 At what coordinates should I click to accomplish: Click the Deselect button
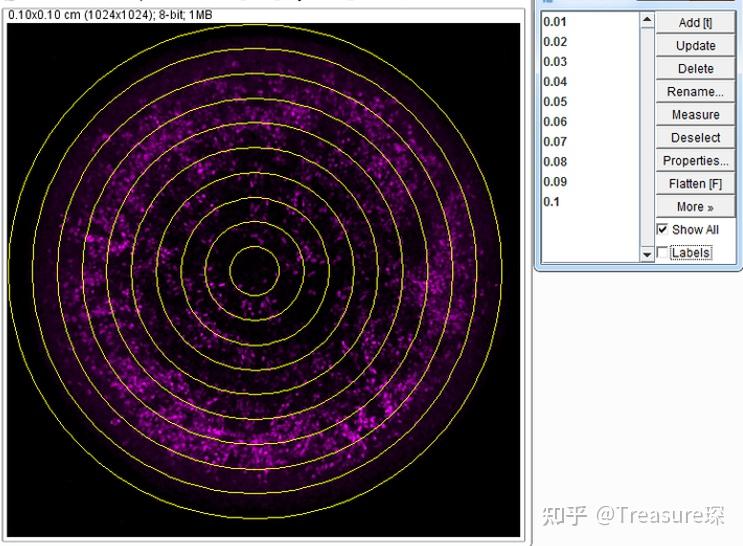pyautogui.click(x=695, y=137)
